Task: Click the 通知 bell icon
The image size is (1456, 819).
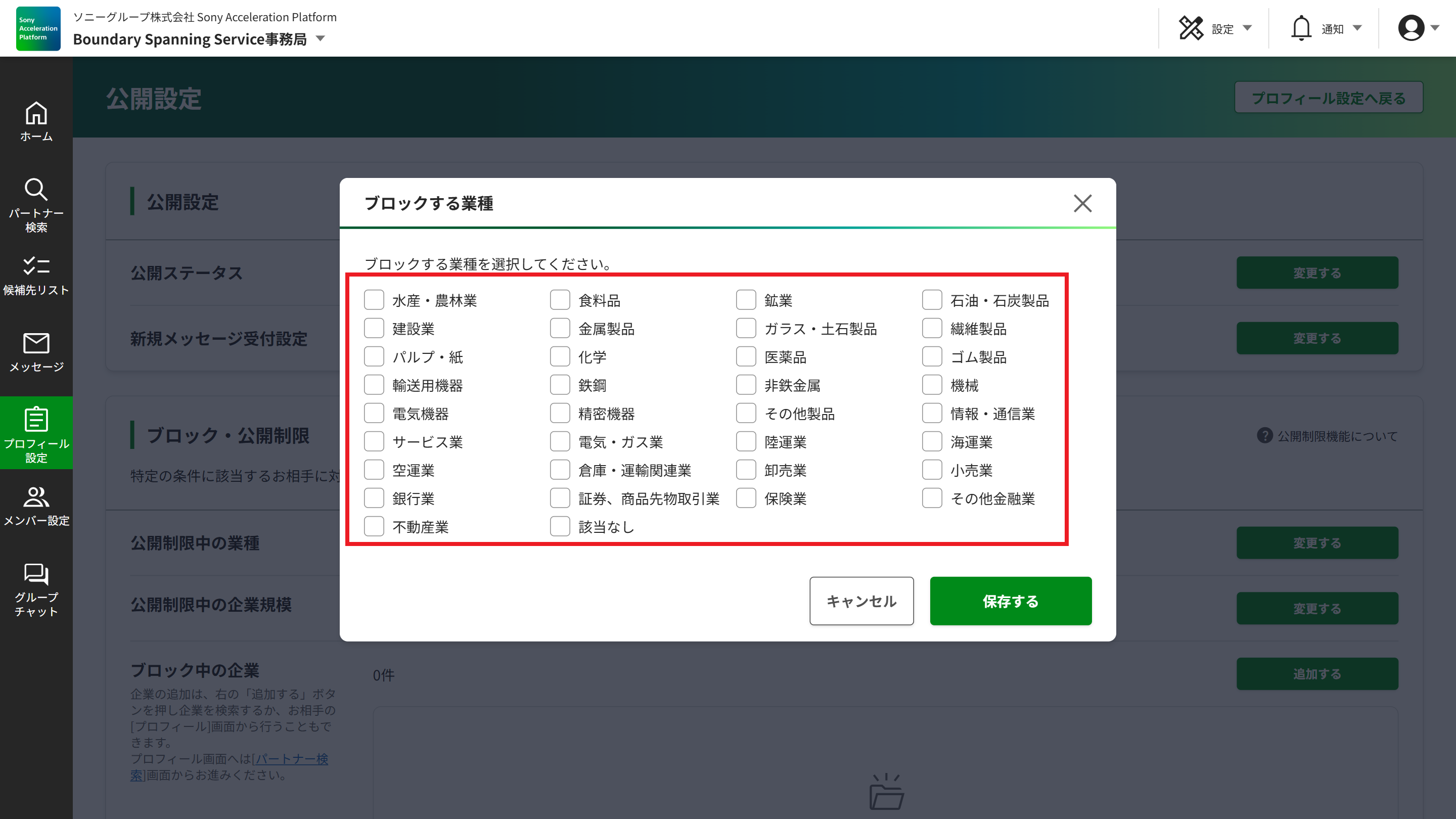Action: [x=1301, y=26]
